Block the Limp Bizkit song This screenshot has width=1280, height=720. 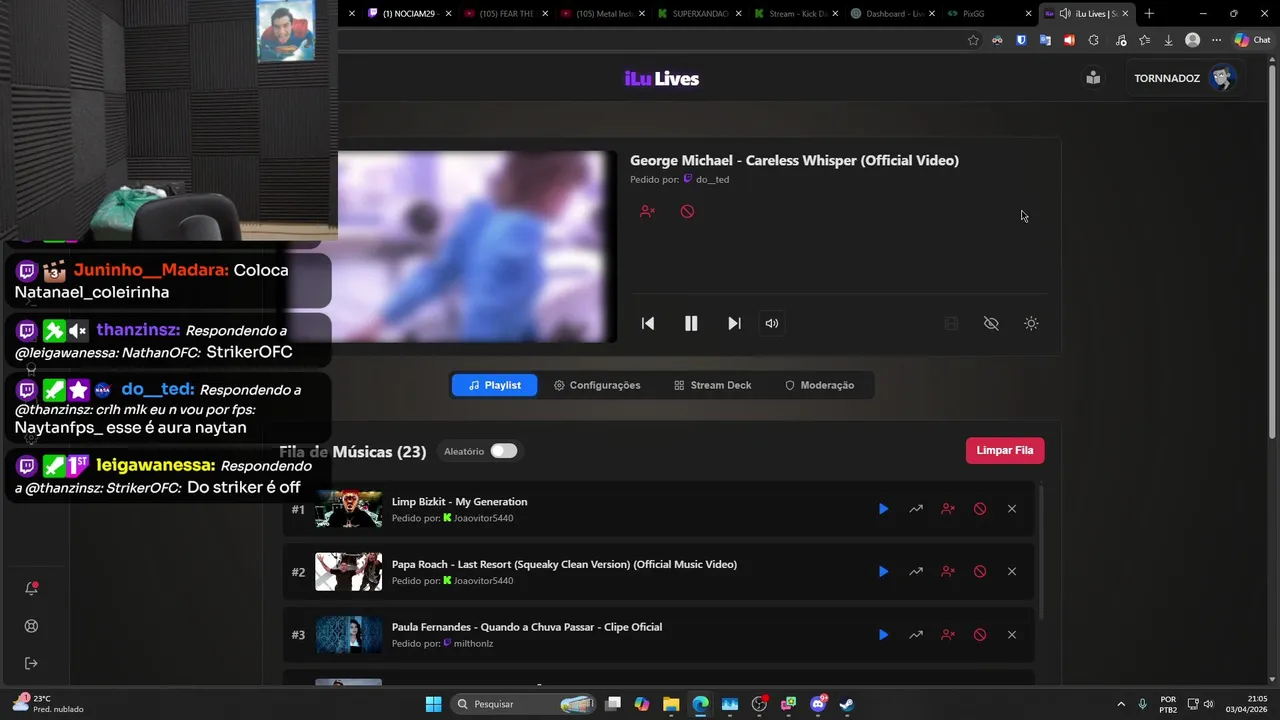(980, 509)
